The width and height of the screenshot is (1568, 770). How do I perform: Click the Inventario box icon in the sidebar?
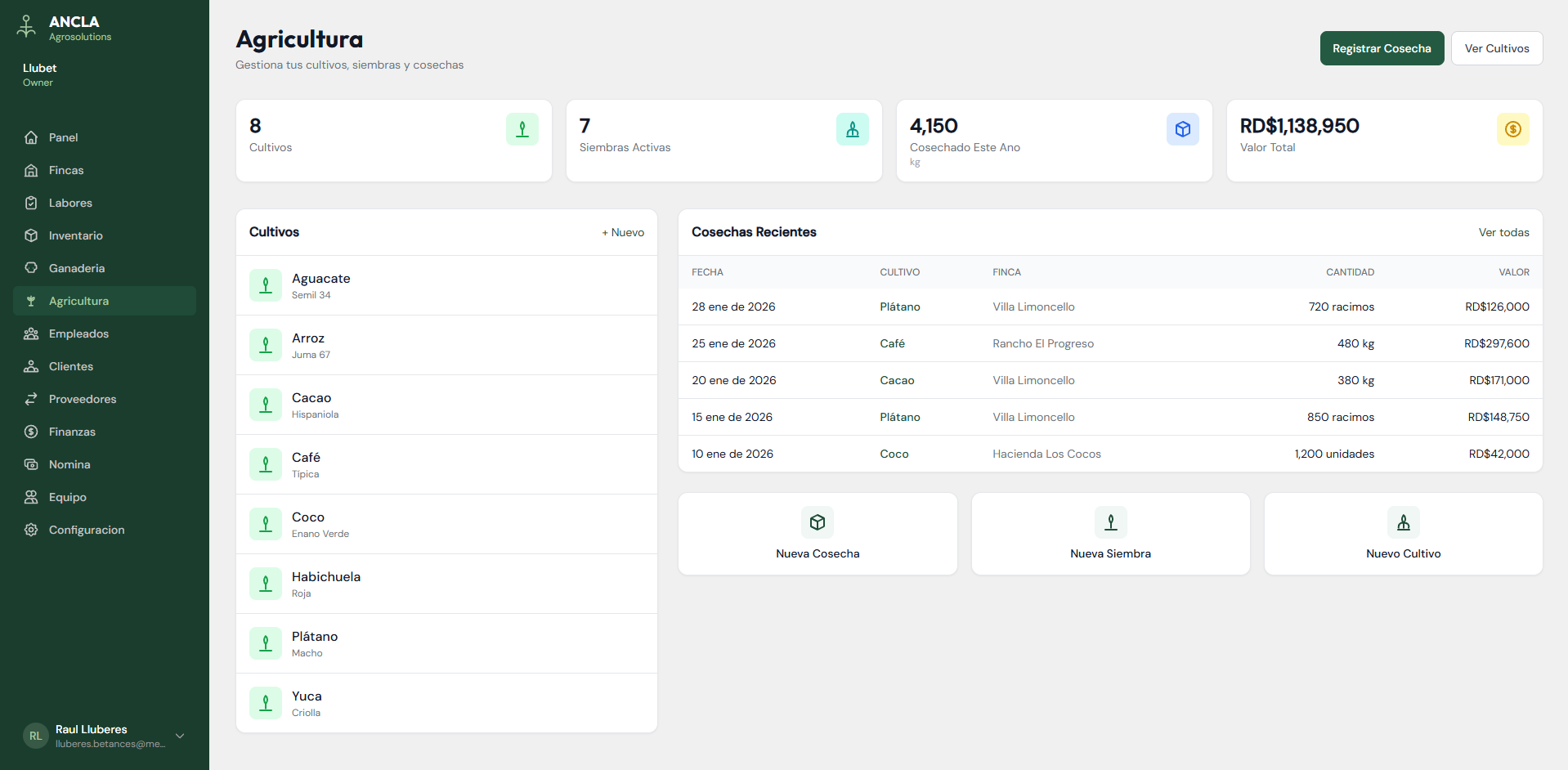[x=31, y=235]
